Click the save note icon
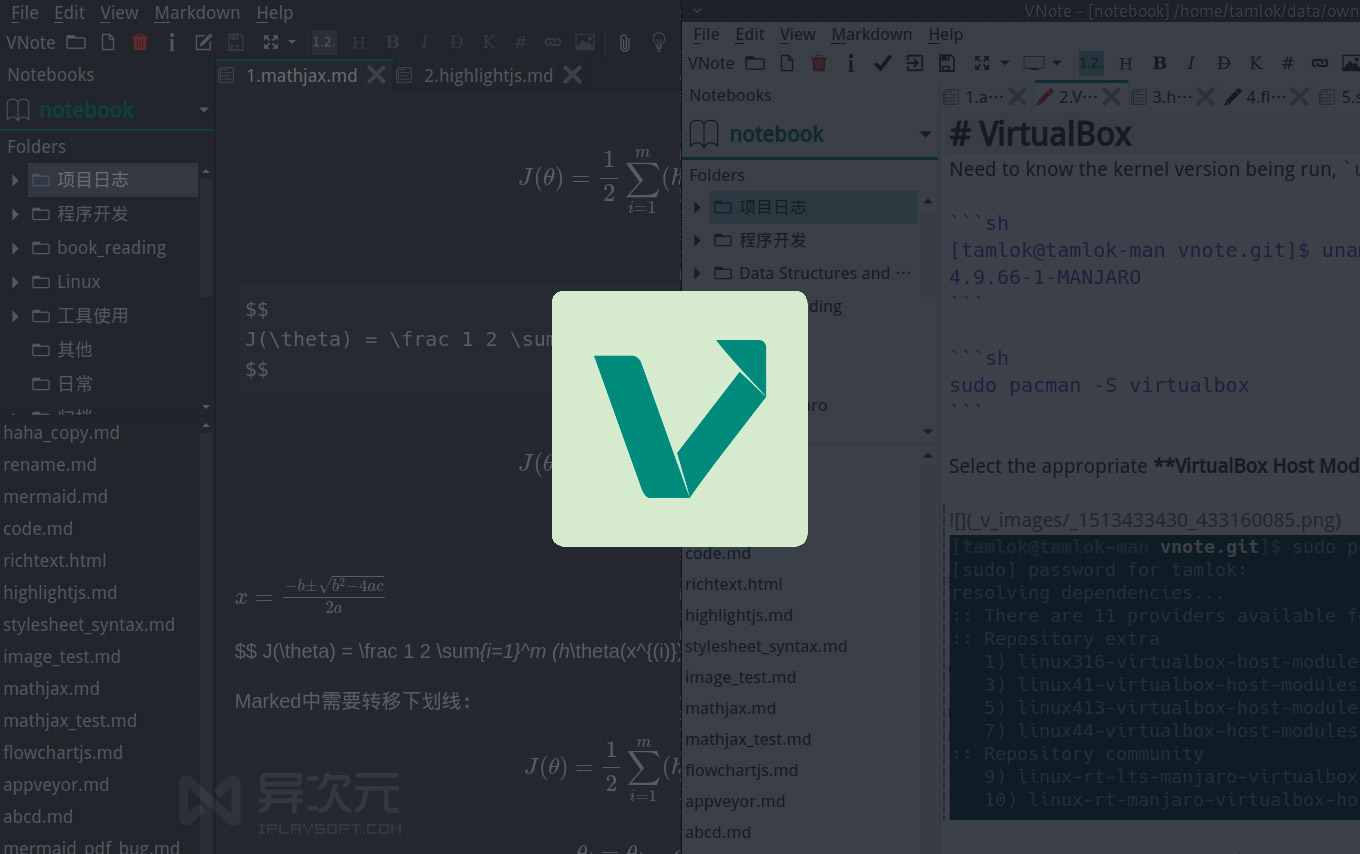 coord(235,42)
